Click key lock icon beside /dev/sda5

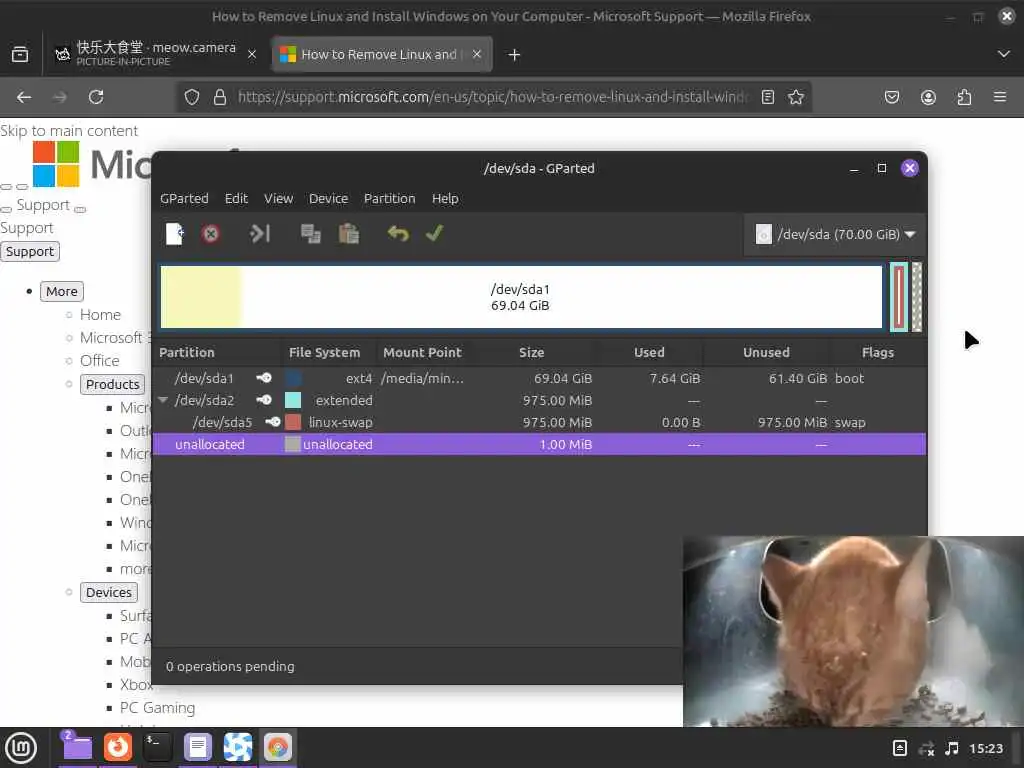[273, 422]
